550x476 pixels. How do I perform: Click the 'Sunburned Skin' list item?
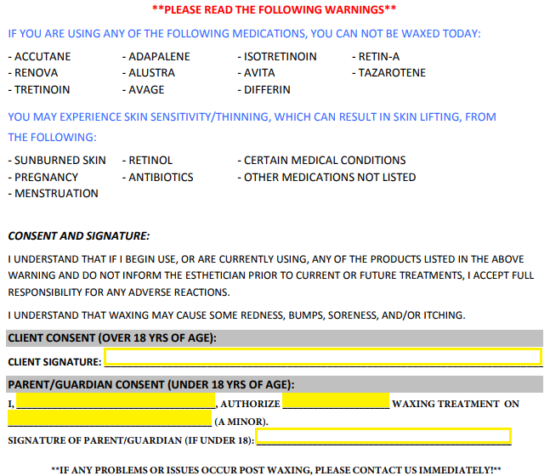point(57,160)
